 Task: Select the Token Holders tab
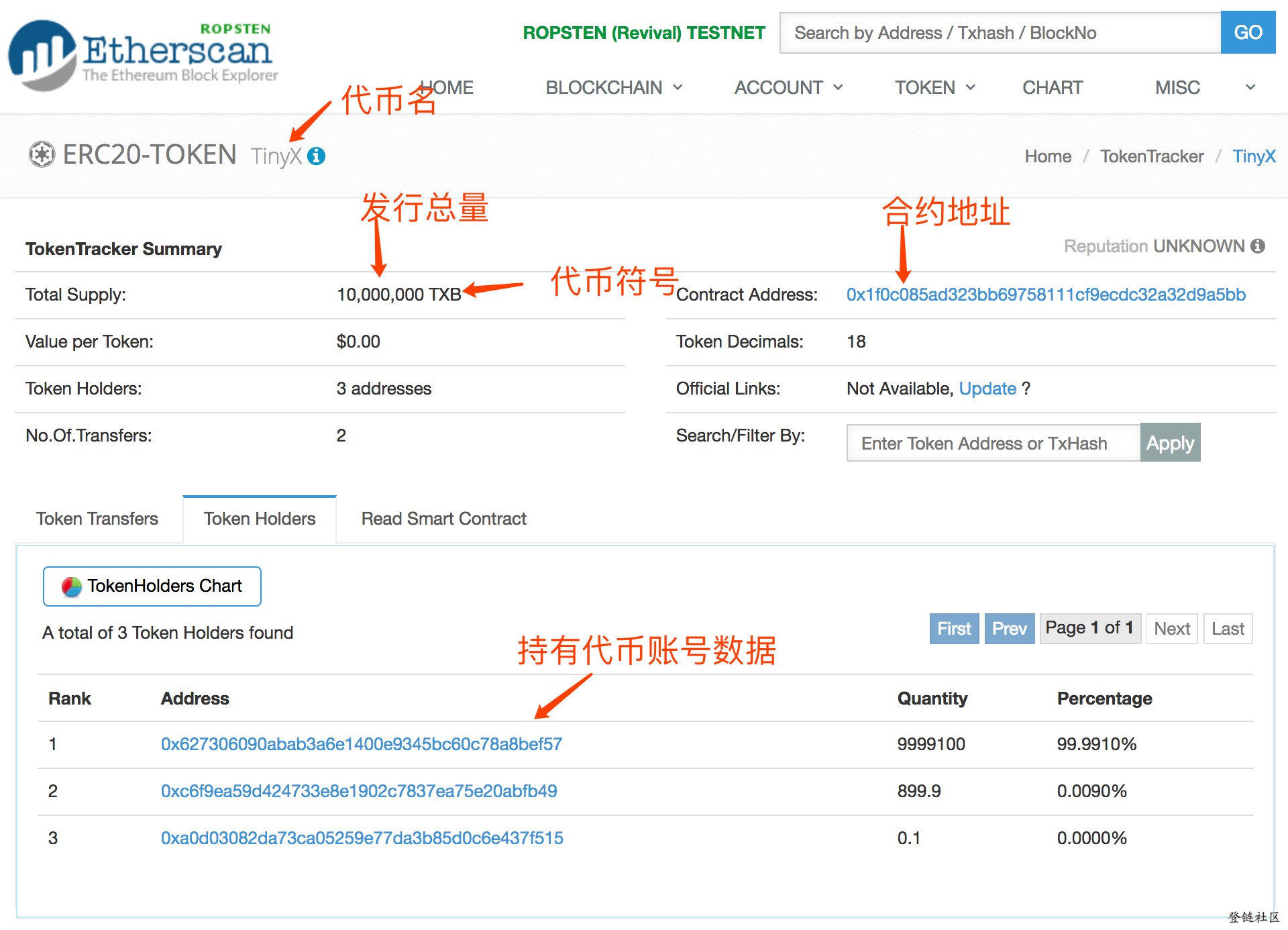pyautogui.click(x=259, y=518)
